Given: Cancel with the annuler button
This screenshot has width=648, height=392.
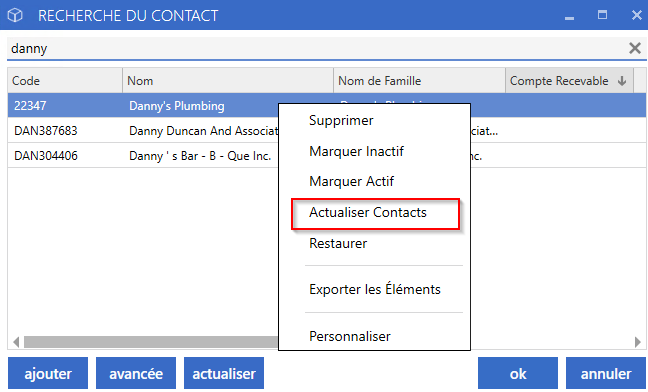Looking at the screenshot, I should tap(606, 373).
